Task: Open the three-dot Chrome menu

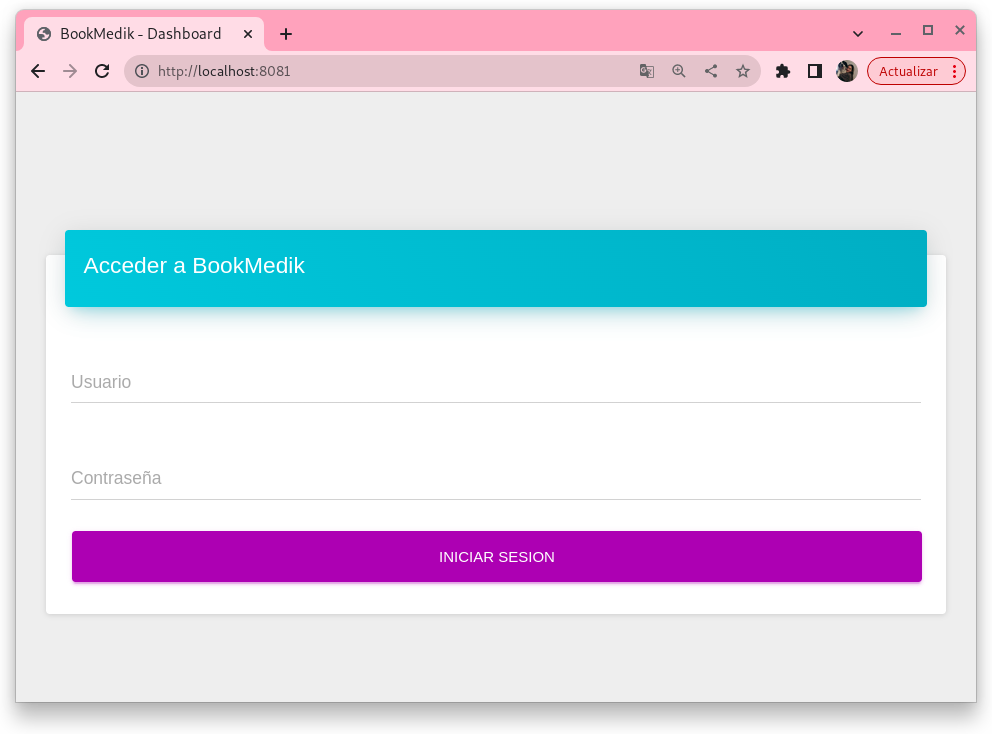Action: (955, 71)
